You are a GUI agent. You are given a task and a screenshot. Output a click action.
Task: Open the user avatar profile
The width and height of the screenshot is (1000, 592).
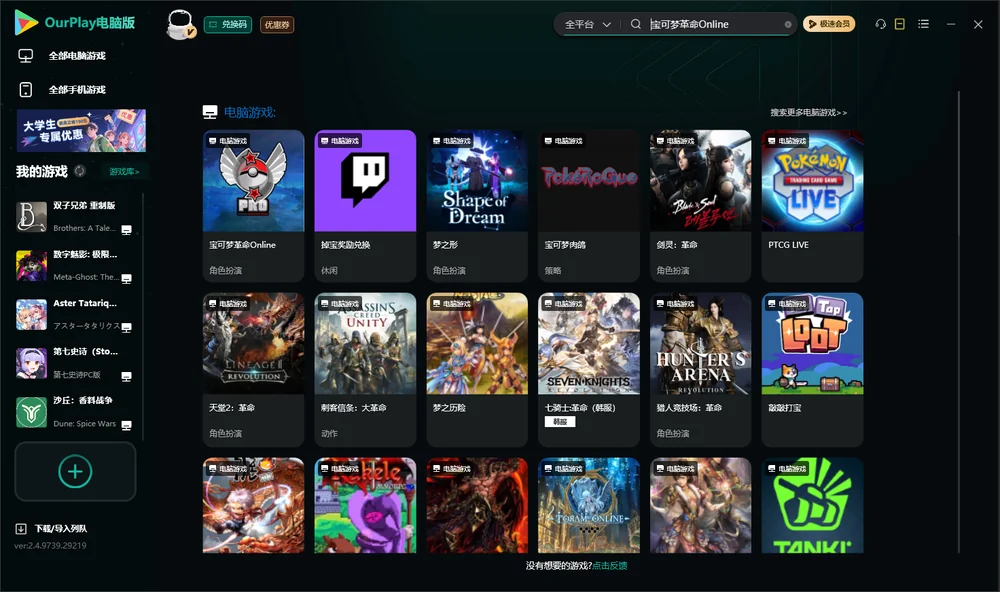pyautogui.click(x=180, y=24)
